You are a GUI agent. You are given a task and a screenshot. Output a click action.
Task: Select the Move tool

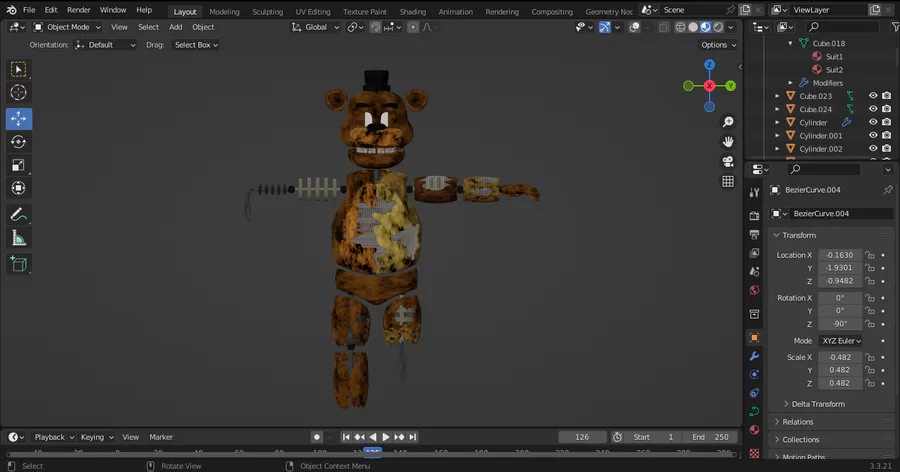tap(18, 119)
